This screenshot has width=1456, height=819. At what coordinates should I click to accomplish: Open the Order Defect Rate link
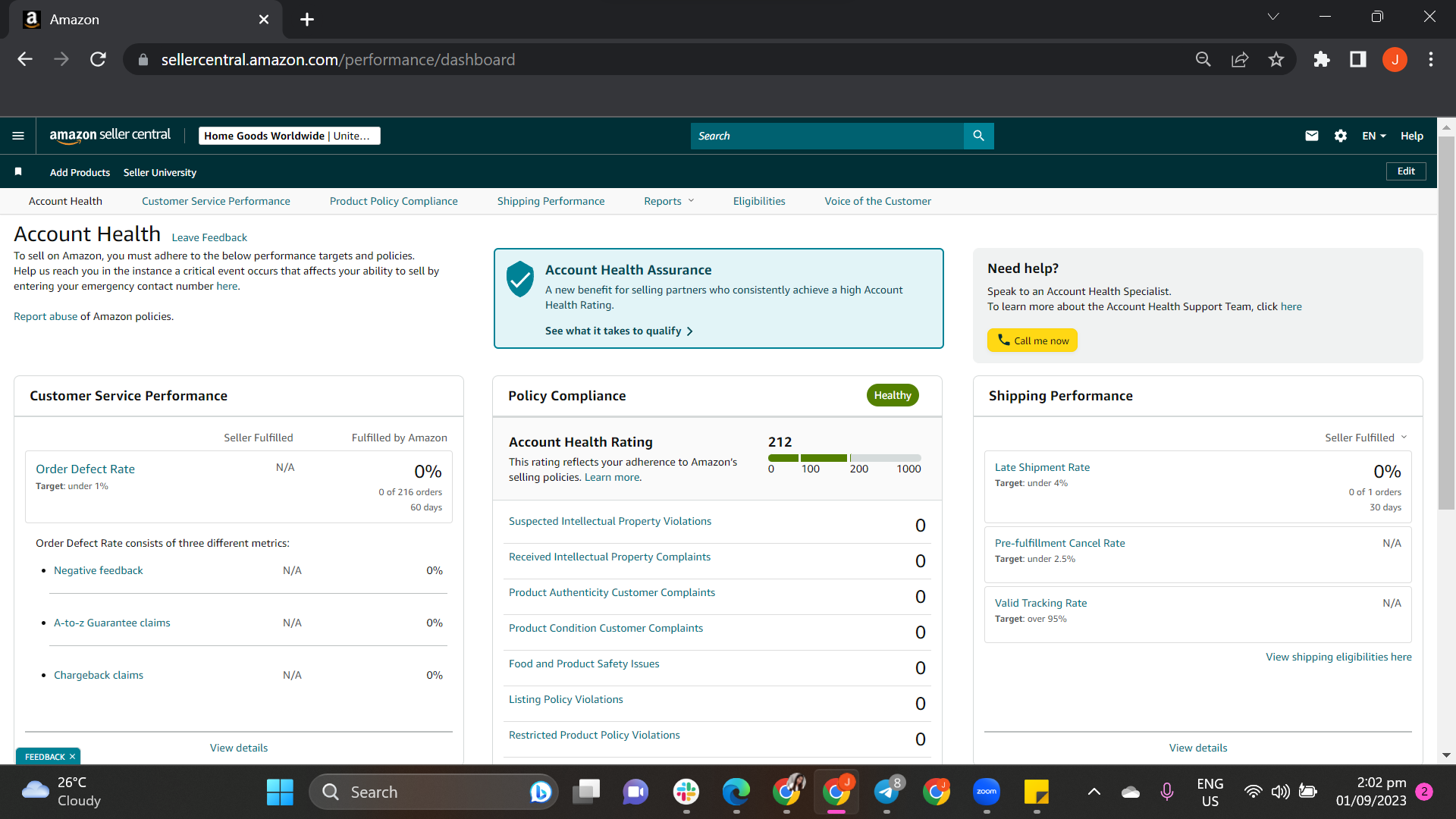coord(85,469)
